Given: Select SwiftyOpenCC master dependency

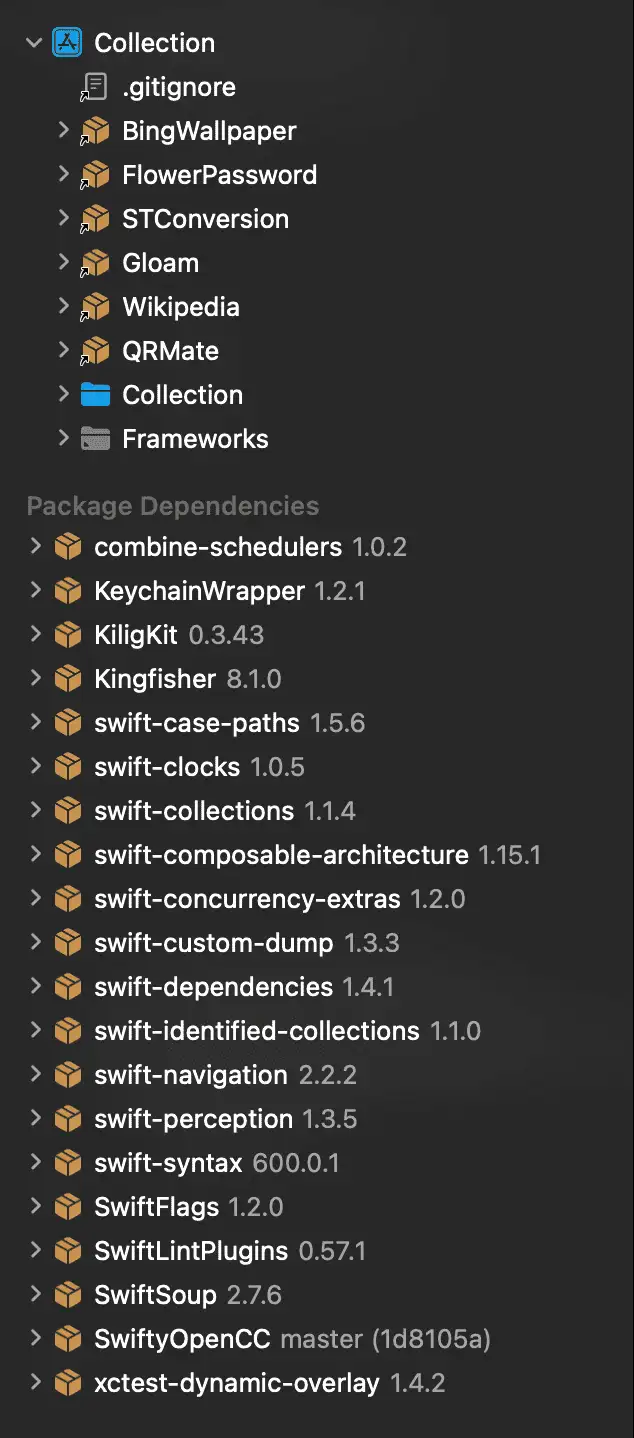Looking at the screenshot, I should click(292, 1339).
